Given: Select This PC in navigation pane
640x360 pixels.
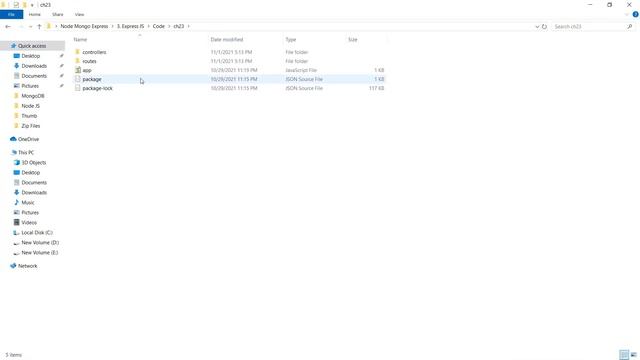Looking at the screenshot, I should click(x=26, y=152).
